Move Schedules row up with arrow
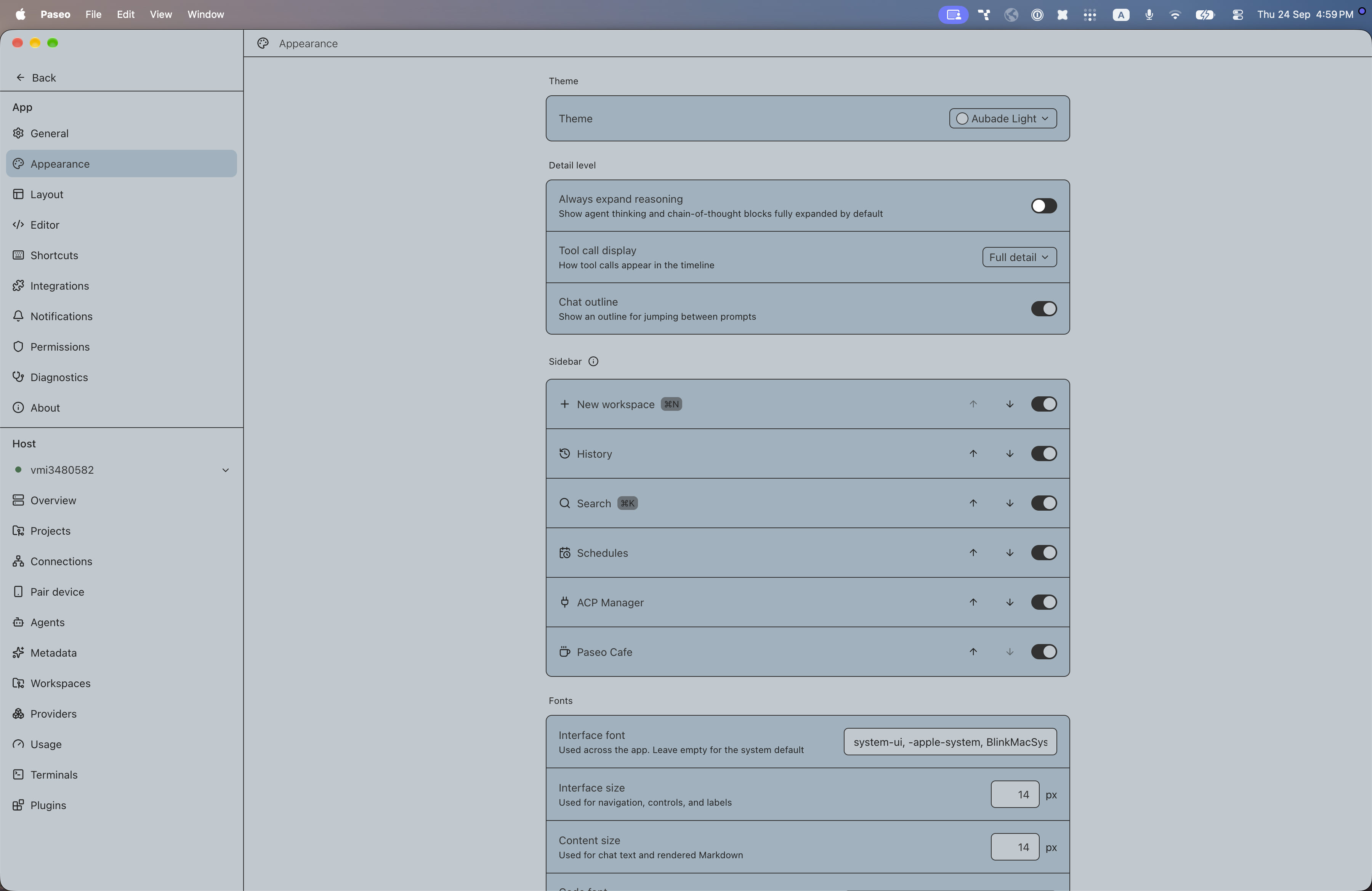 coord(973,553)
